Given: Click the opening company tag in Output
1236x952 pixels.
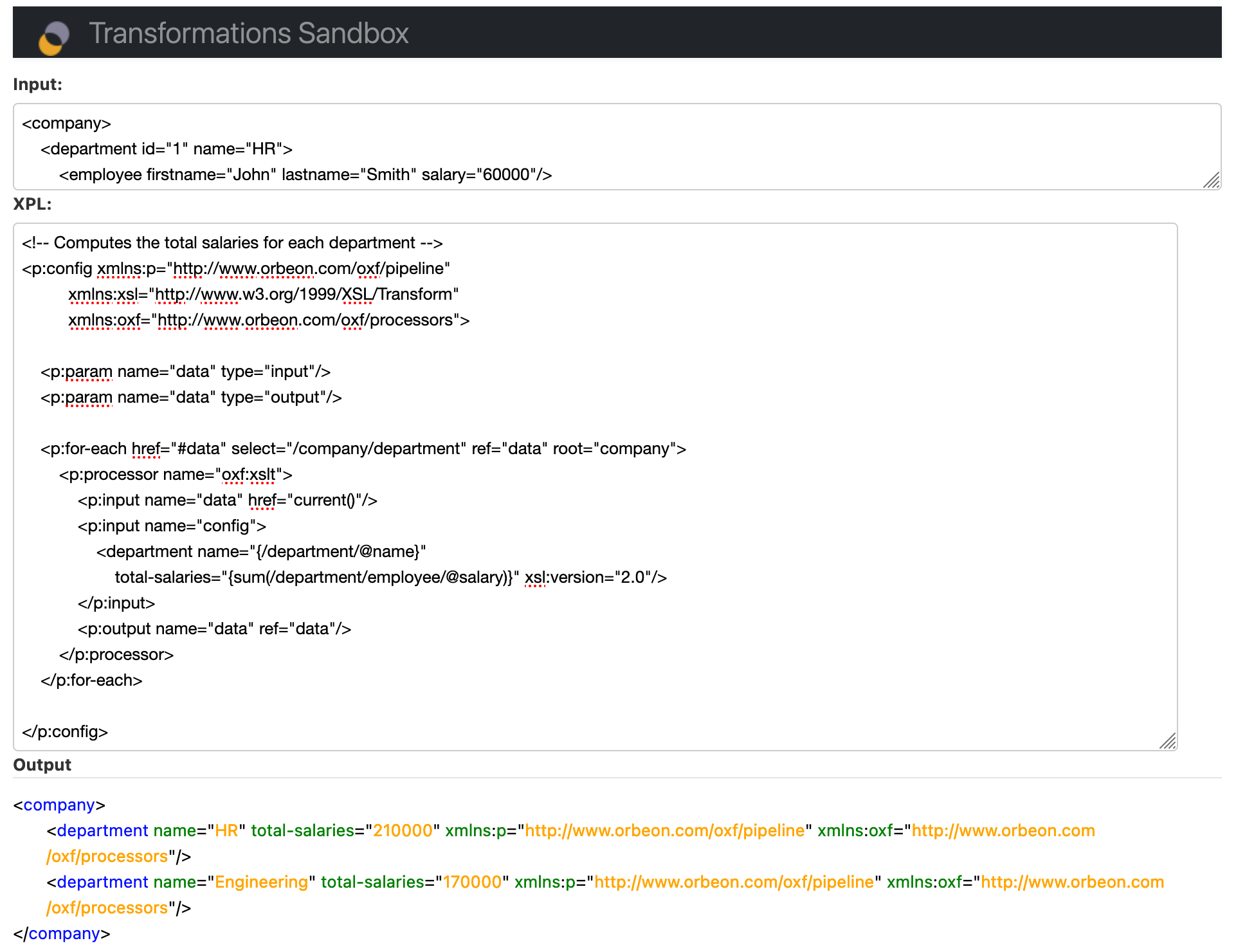Looking at the screenshot, I should pyautogui.click(x=59, y=805).
